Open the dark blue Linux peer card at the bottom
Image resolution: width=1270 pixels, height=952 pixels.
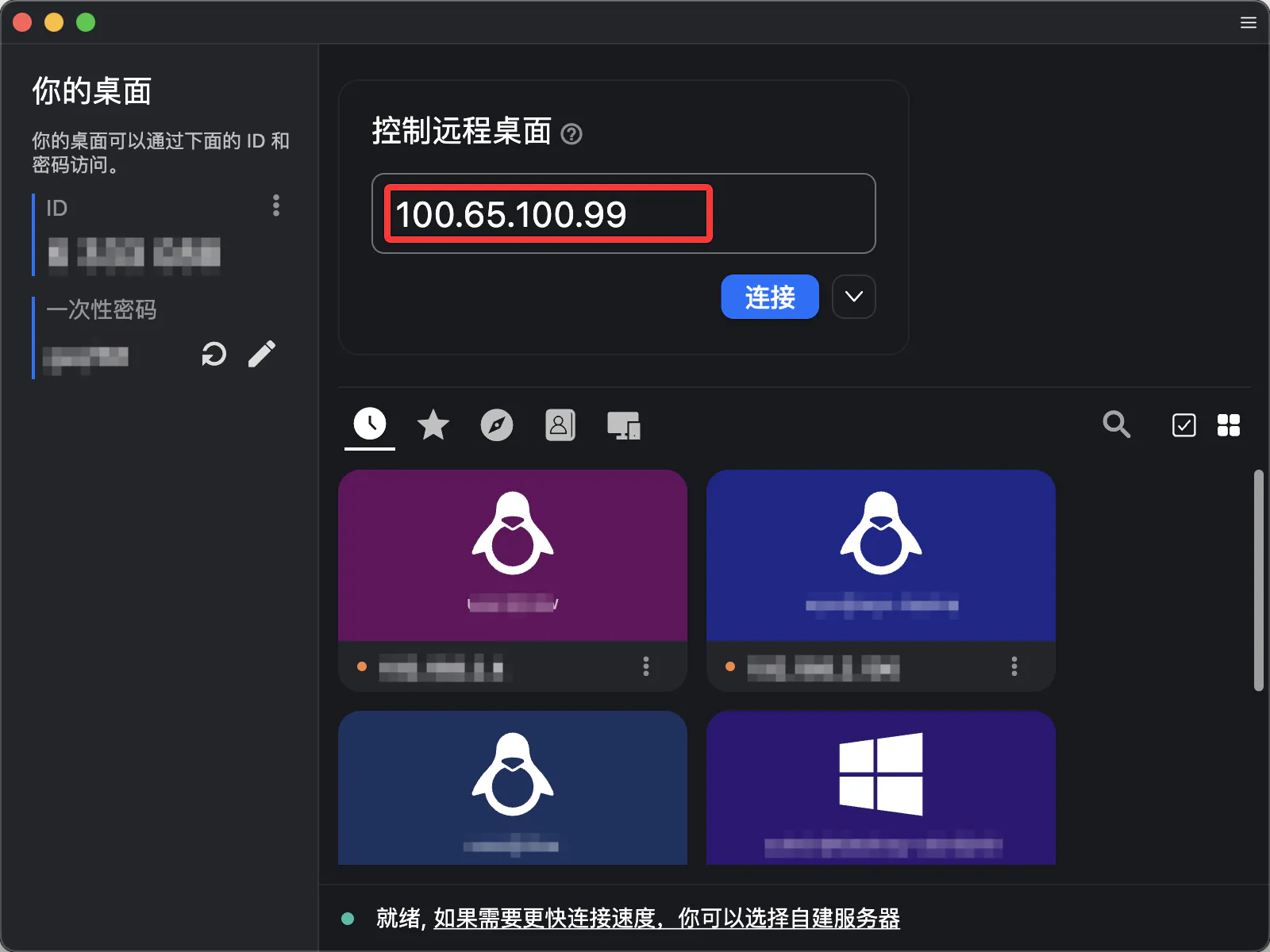tap(513, 788)
